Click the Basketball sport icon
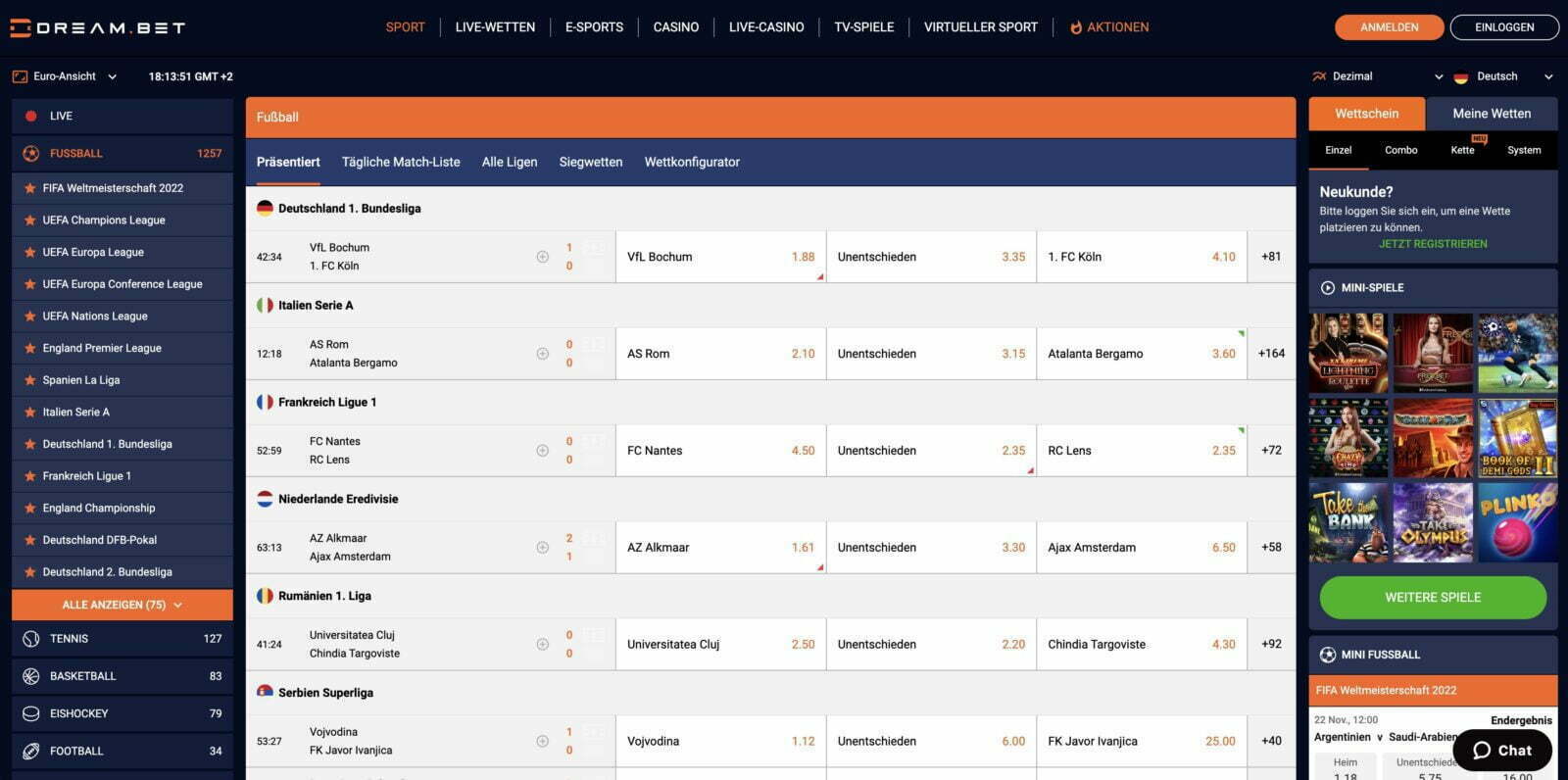 click(x=30, y=676)
